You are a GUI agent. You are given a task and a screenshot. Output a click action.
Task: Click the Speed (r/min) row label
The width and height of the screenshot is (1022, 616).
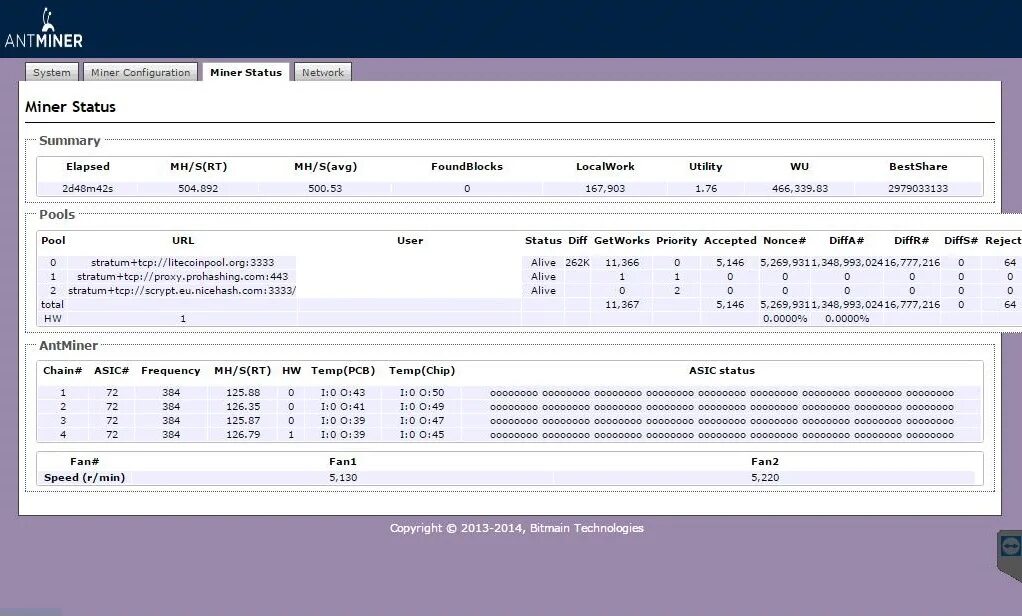tap(84, 478)
